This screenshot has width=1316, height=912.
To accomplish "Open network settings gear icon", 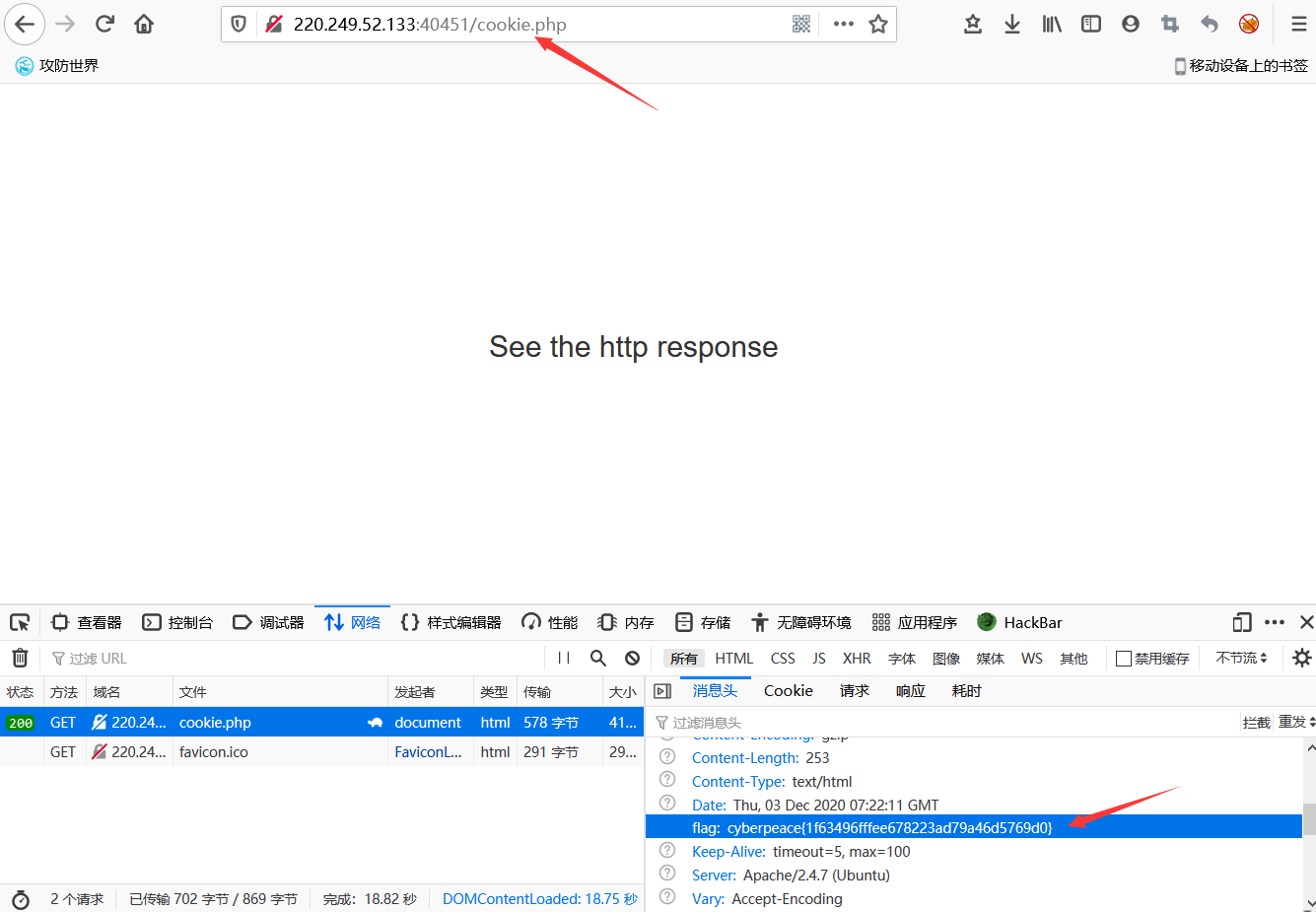I will (1302, 658).
